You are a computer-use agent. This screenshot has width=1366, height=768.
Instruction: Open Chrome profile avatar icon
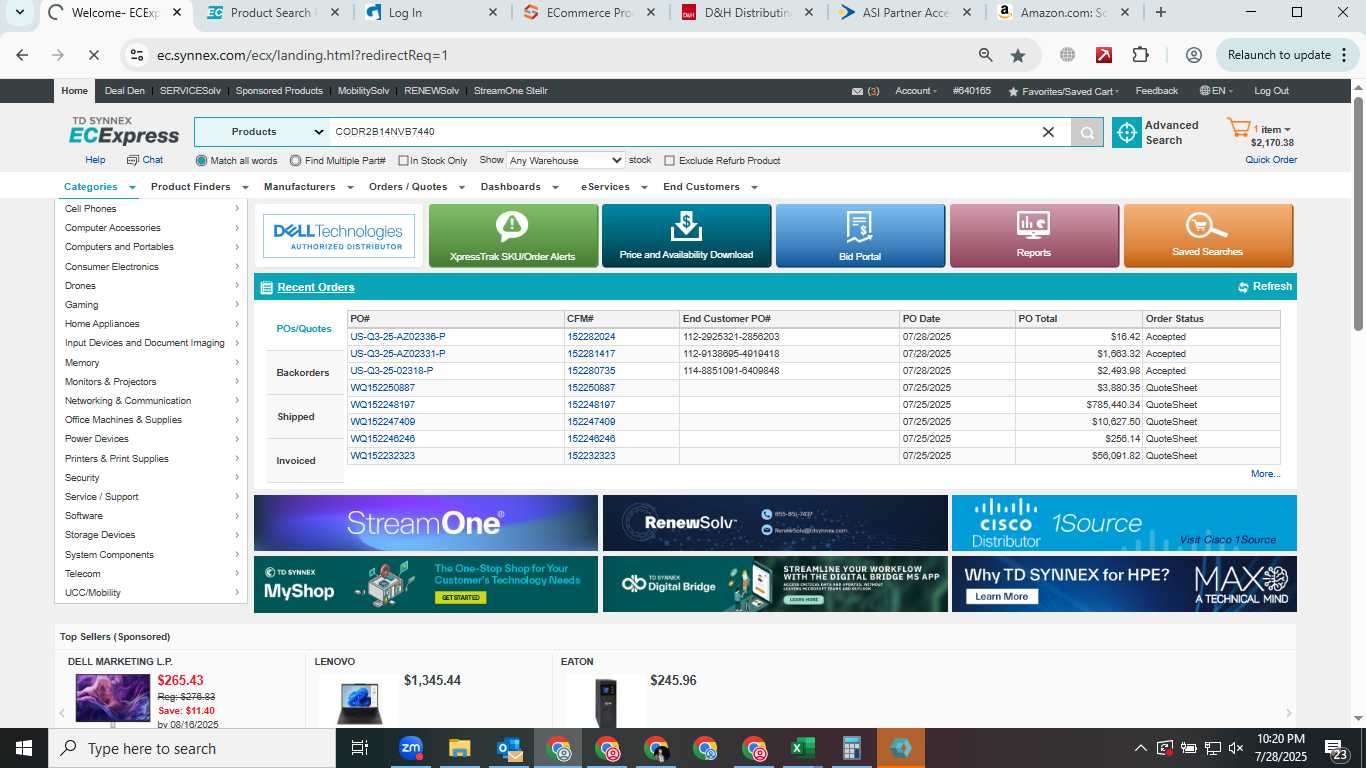1193,55
